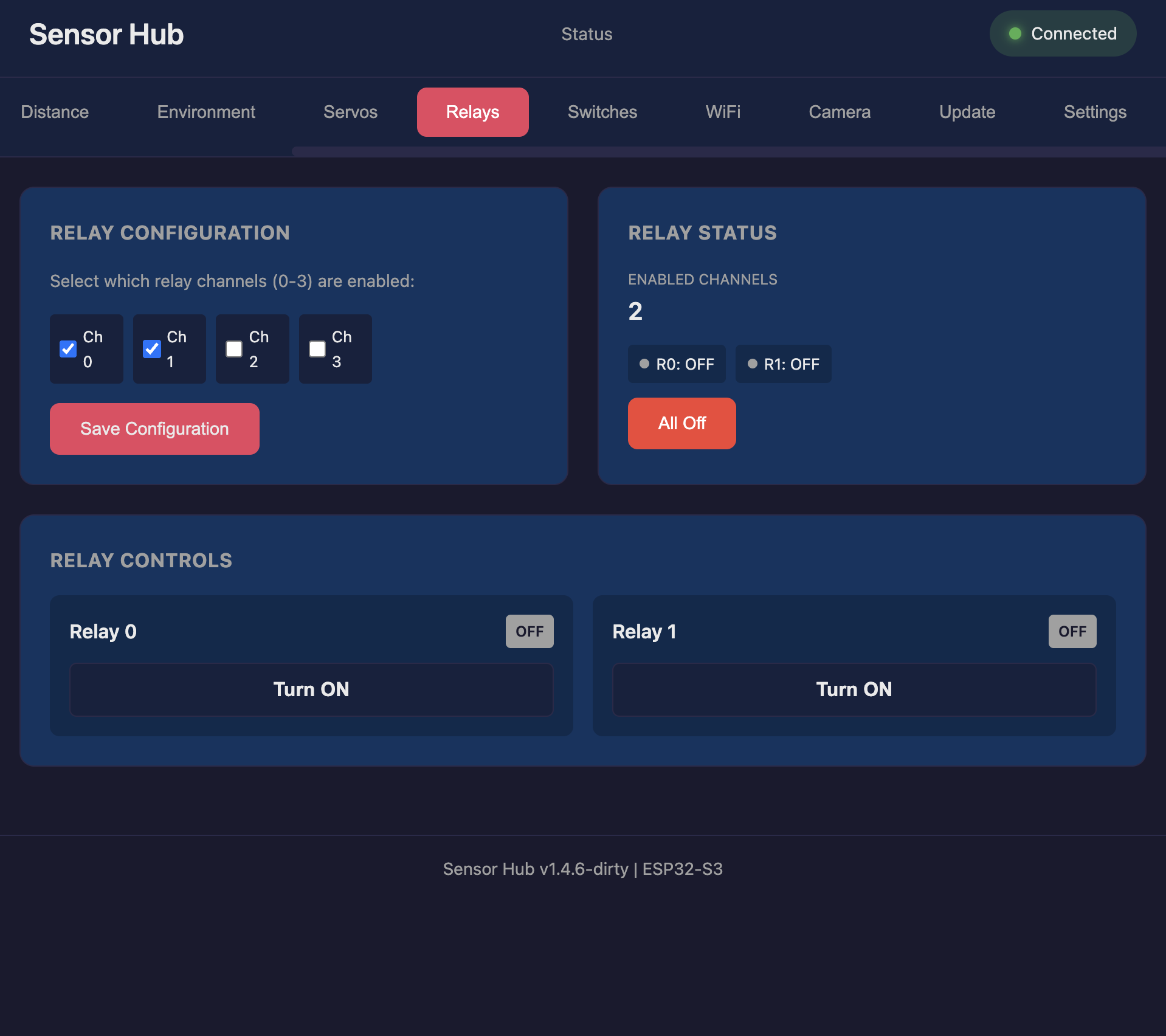Click the green Connected status indicator
This screenshot has height=1036, width=1166.
pos(1063,33)
